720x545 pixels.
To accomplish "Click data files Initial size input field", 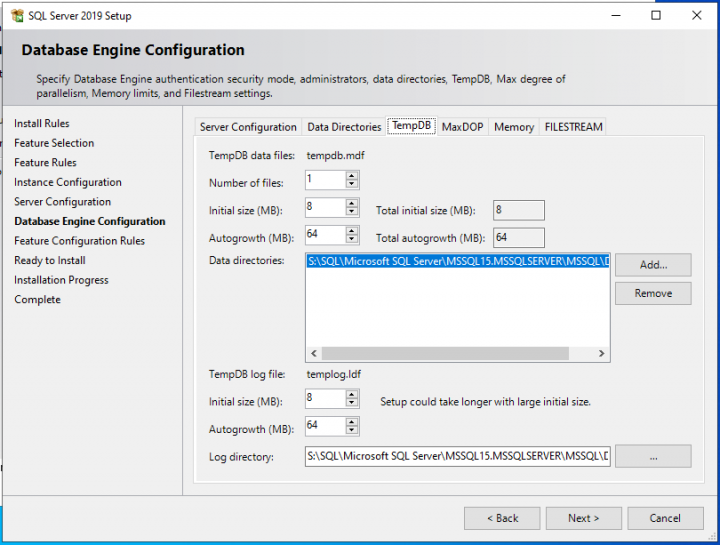I will coord(326,208).
